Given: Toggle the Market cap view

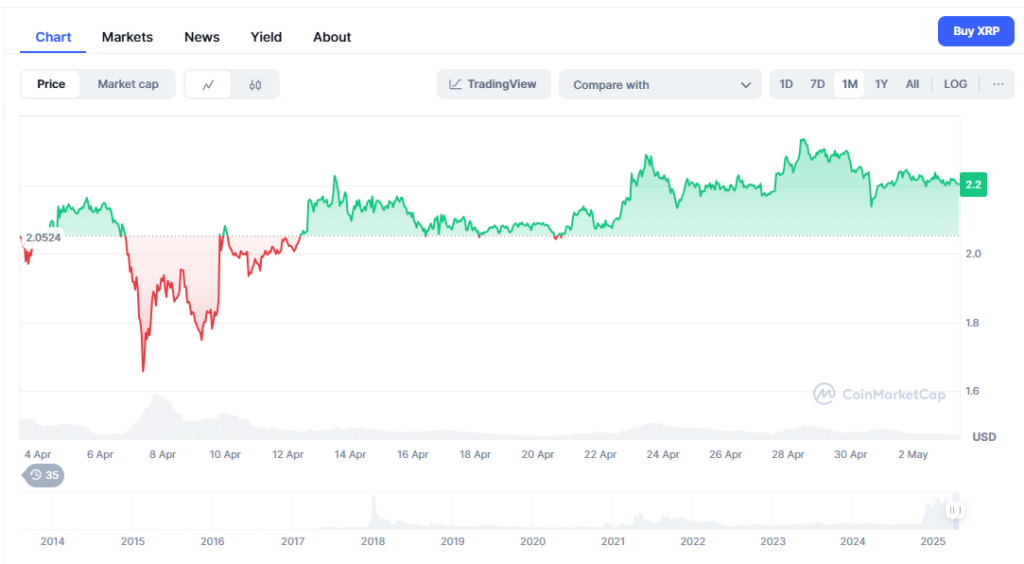Looking at the screenshot, I should pos(128,84).
